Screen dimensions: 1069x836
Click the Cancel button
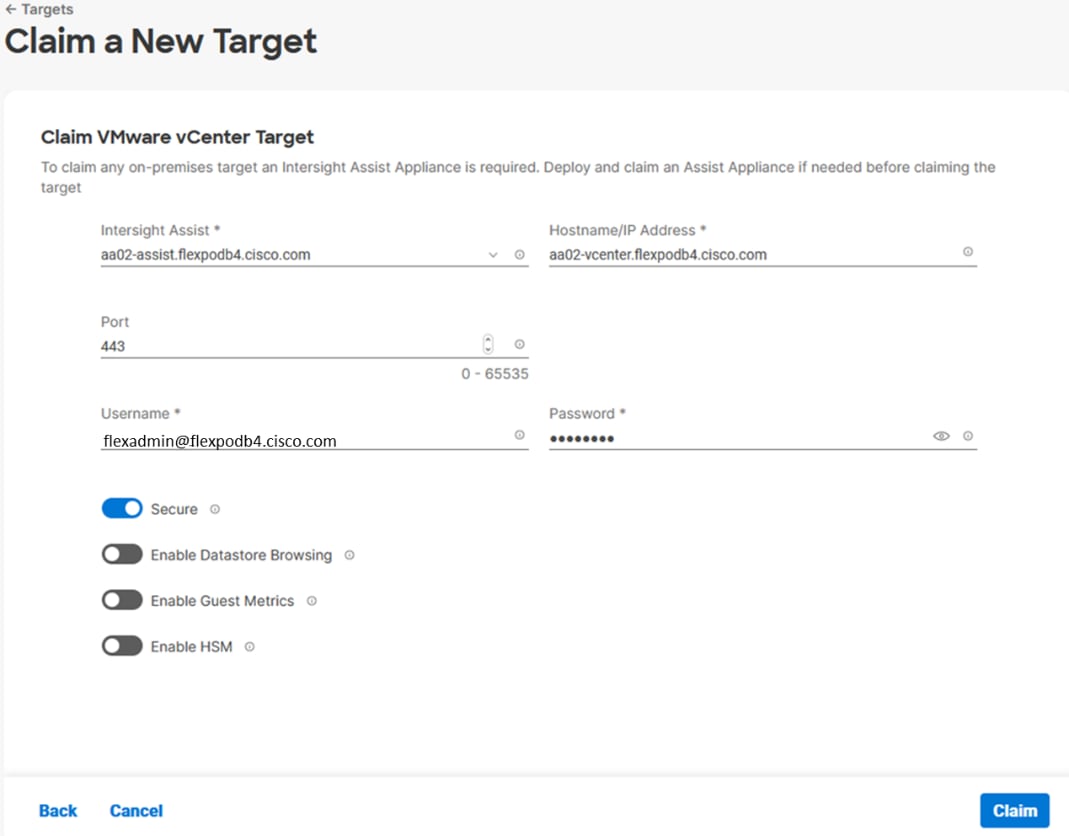coord(136,811)
